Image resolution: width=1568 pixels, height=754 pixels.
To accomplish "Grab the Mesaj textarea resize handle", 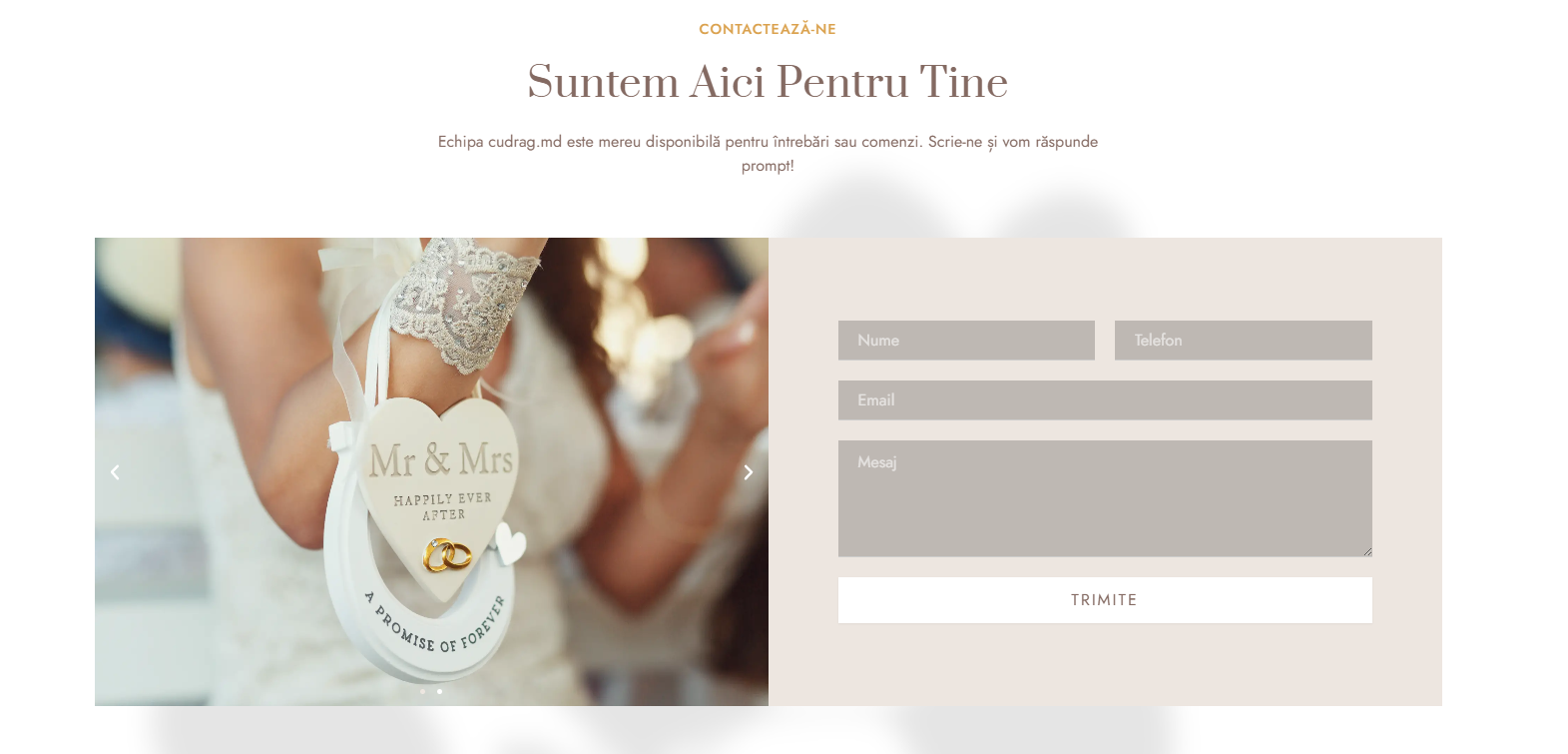I will (x=1367, y=552).
